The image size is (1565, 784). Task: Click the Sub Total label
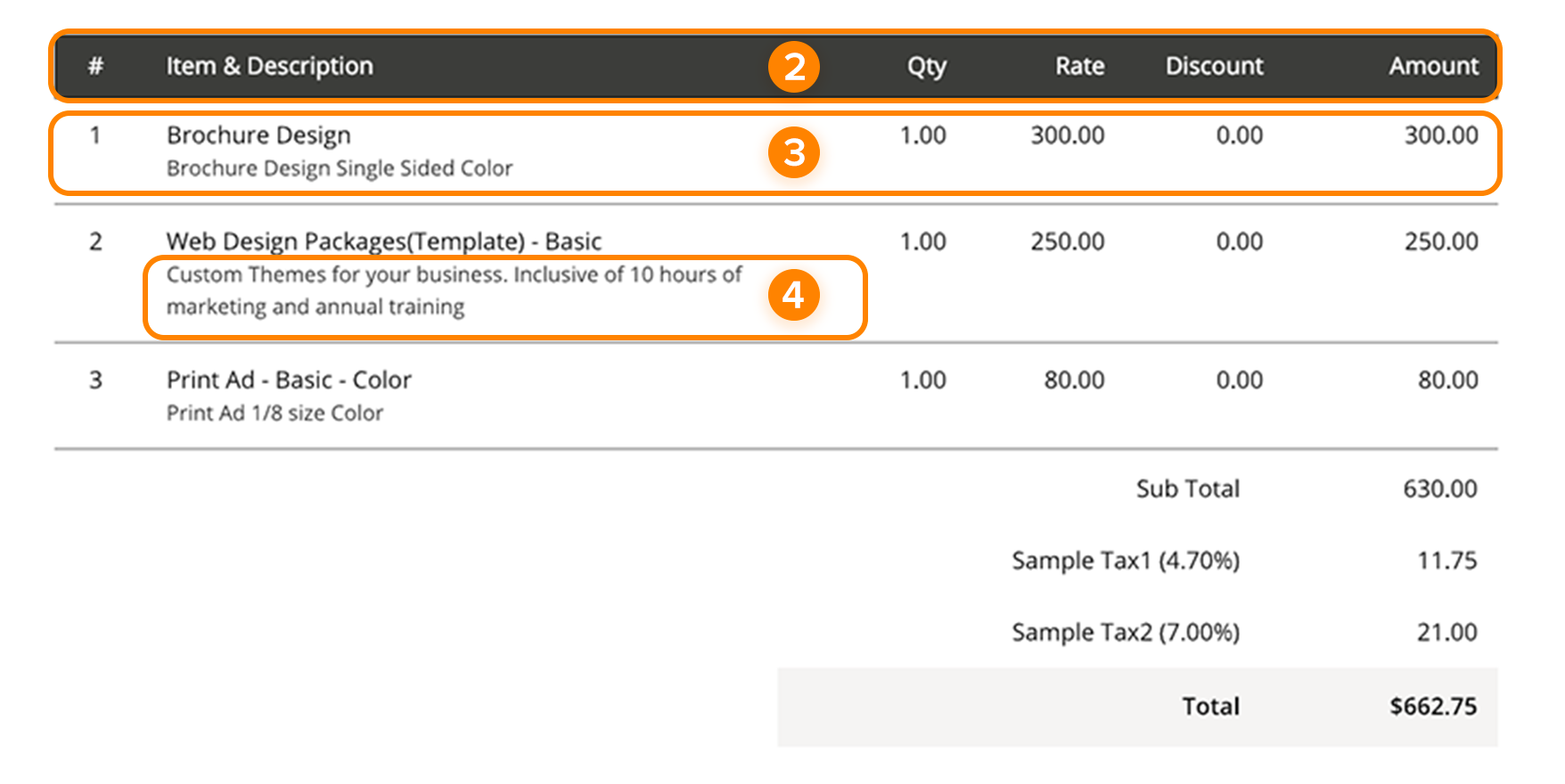point(1187,489)
